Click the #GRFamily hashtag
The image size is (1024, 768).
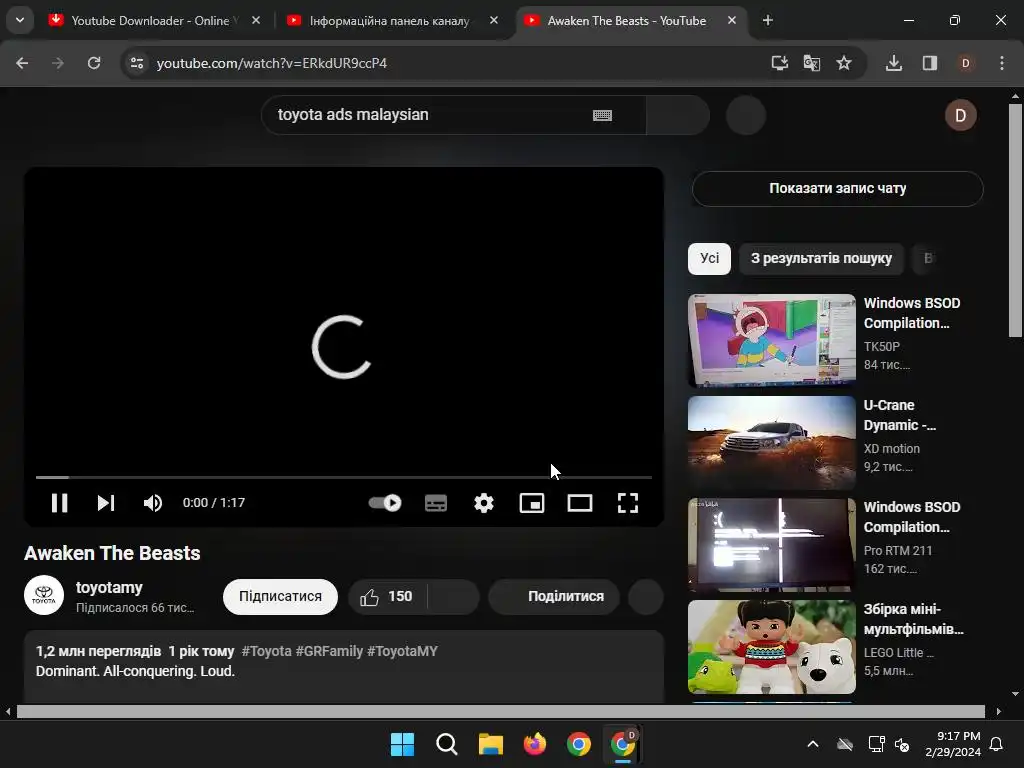329,651
